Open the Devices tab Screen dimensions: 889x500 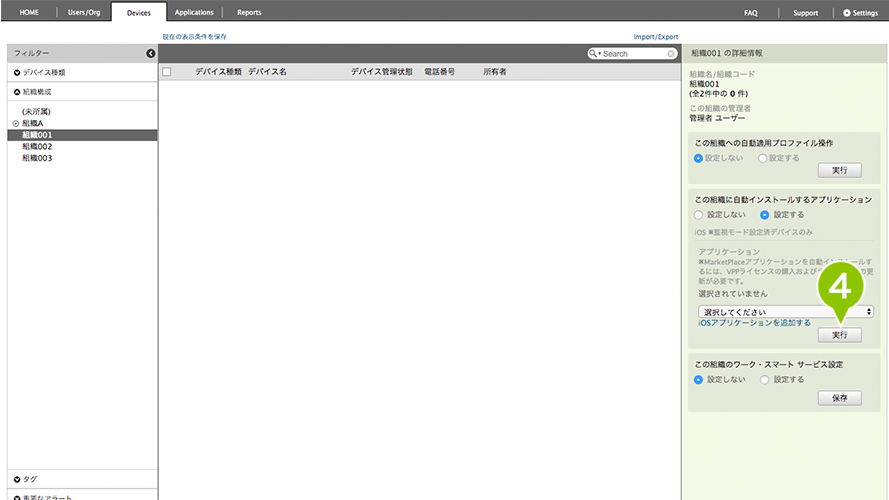(x=139, y=12)
